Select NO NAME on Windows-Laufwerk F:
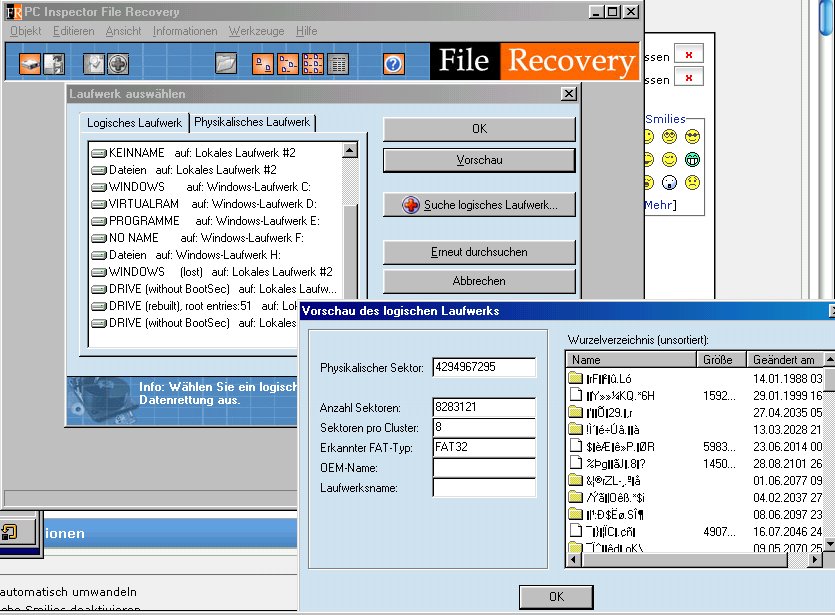 (198, 238)
